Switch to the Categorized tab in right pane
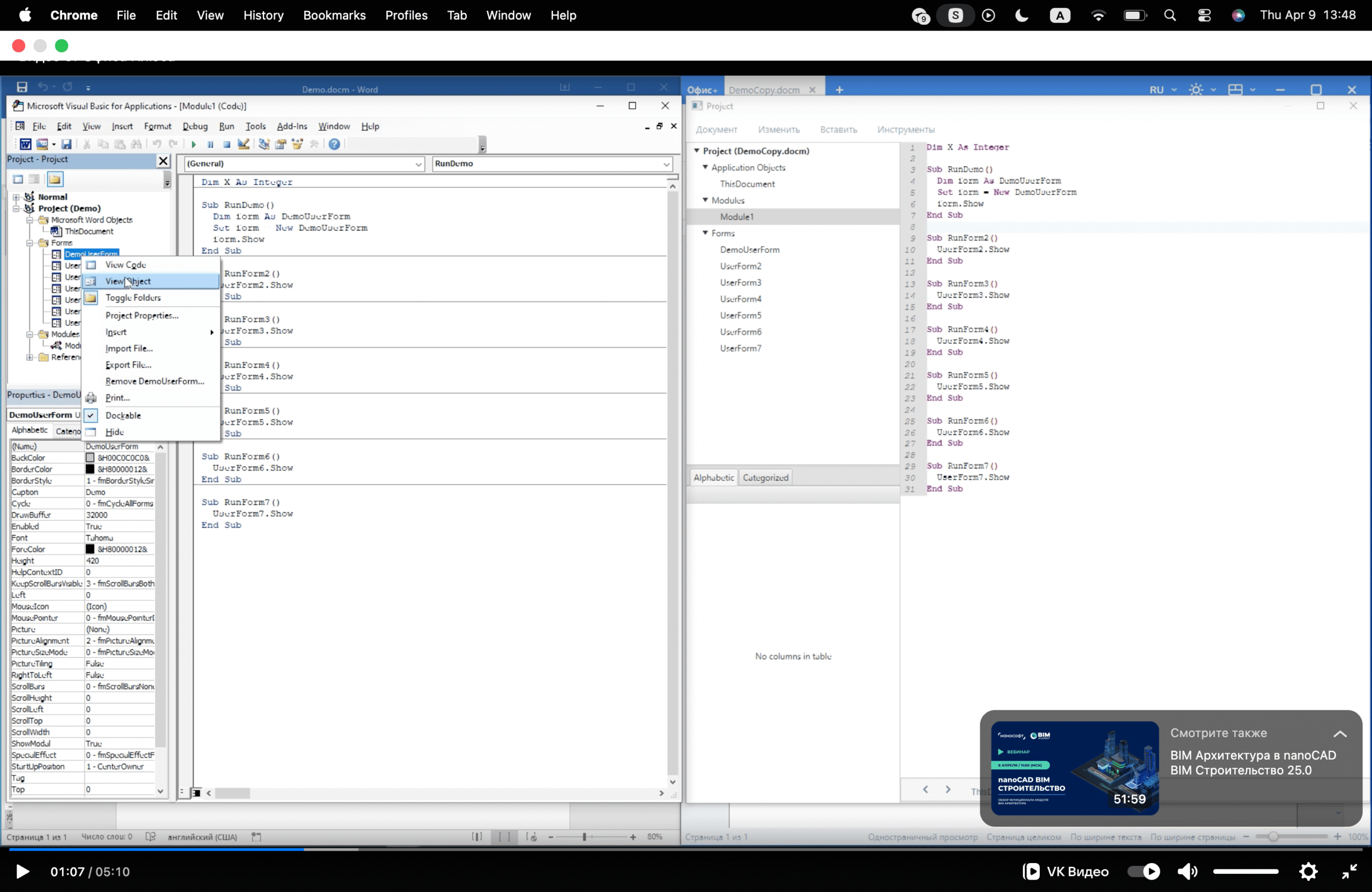 point(765,477)
